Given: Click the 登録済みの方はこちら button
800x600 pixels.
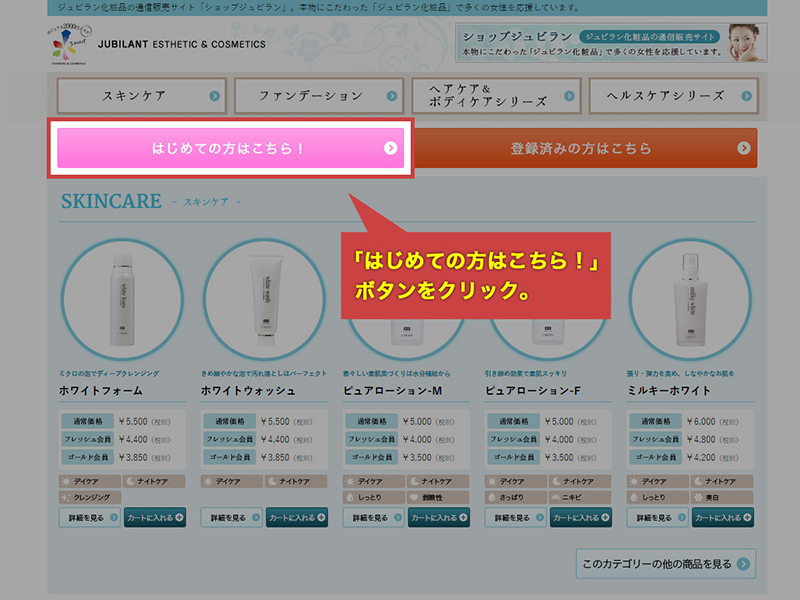Looking at the screenshot, I should [586, 148].
